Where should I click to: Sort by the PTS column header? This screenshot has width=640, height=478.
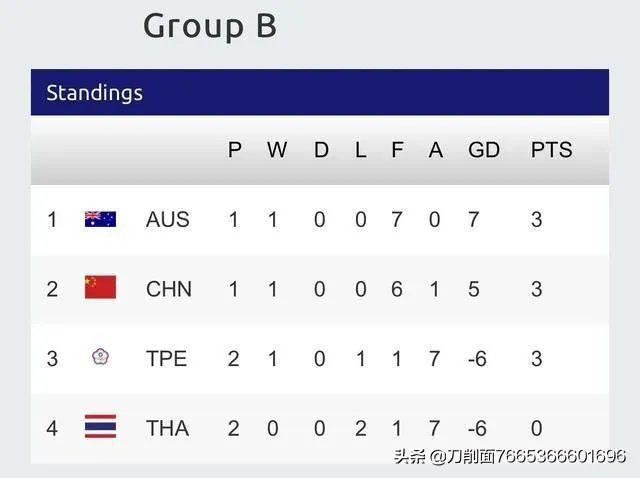551,150
